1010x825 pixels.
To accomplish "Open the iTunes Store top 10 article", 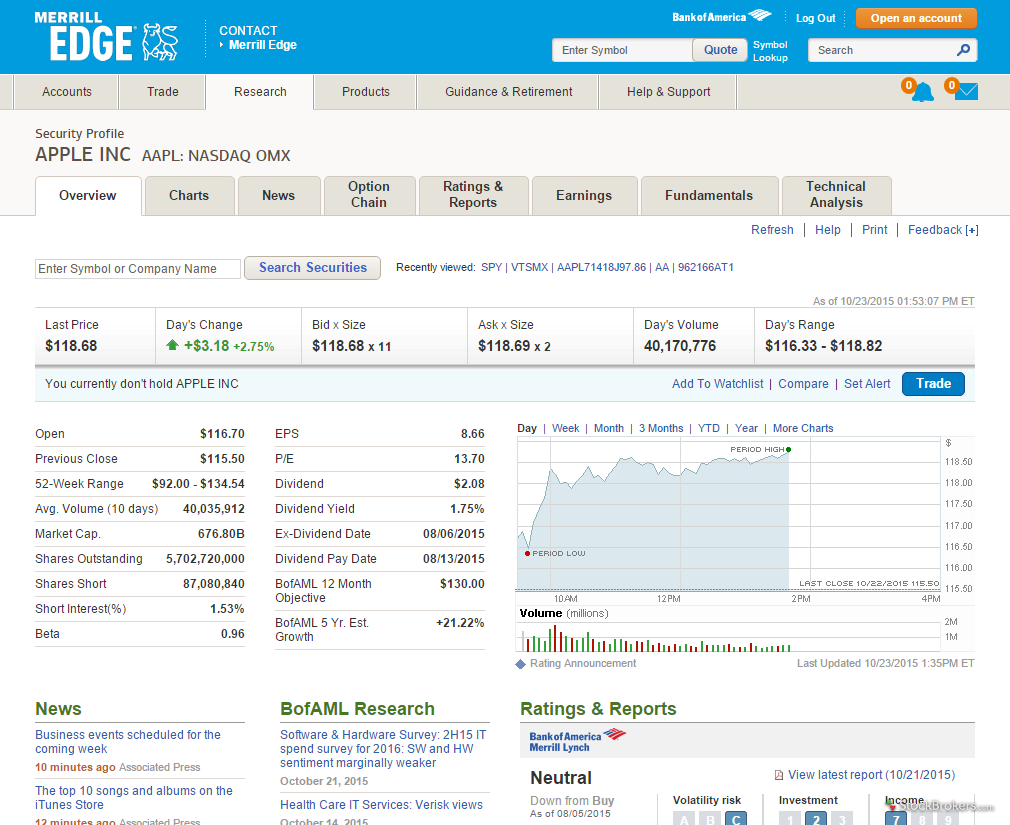I will click(134, 798).
